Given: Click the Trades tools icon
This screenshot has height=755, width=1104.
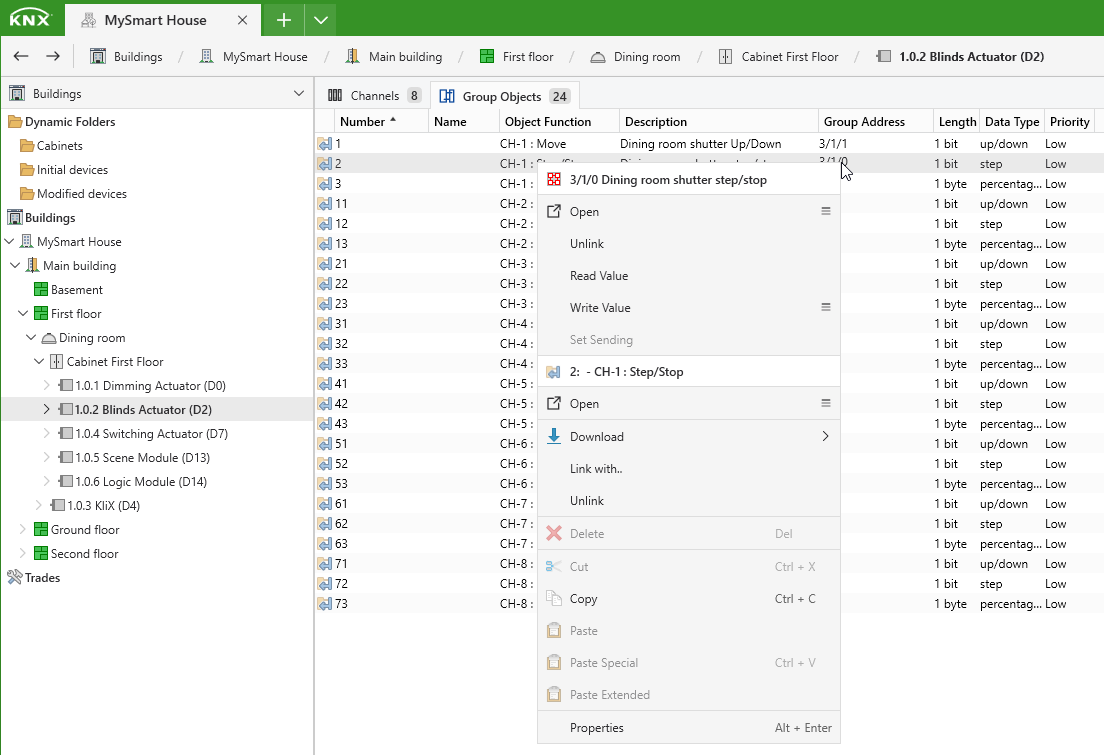Looking at the screenshot, I should tap(15, 578).
